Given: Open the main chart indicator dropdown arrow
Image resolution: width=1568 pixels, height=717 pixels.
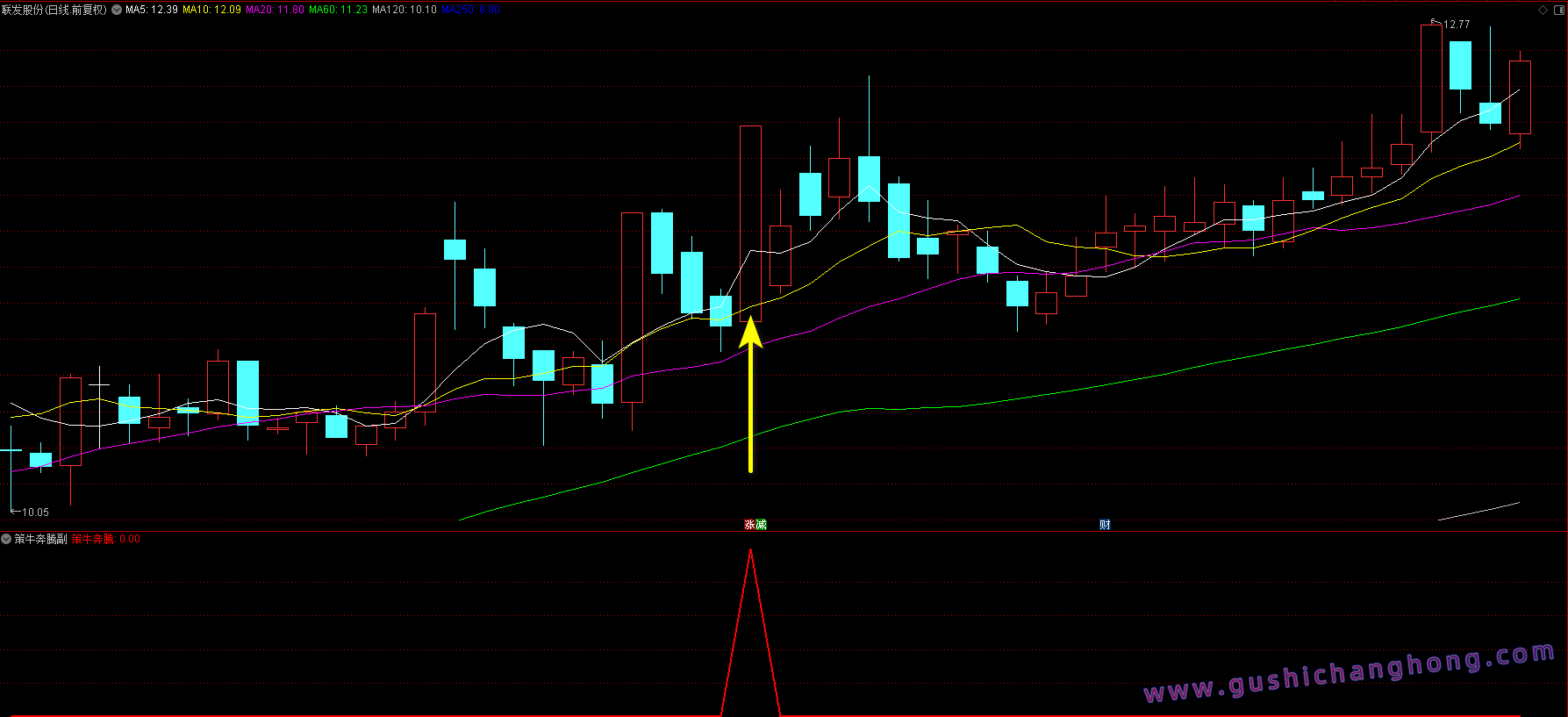Looking at the screenshot, I should (x=117, y=10).
